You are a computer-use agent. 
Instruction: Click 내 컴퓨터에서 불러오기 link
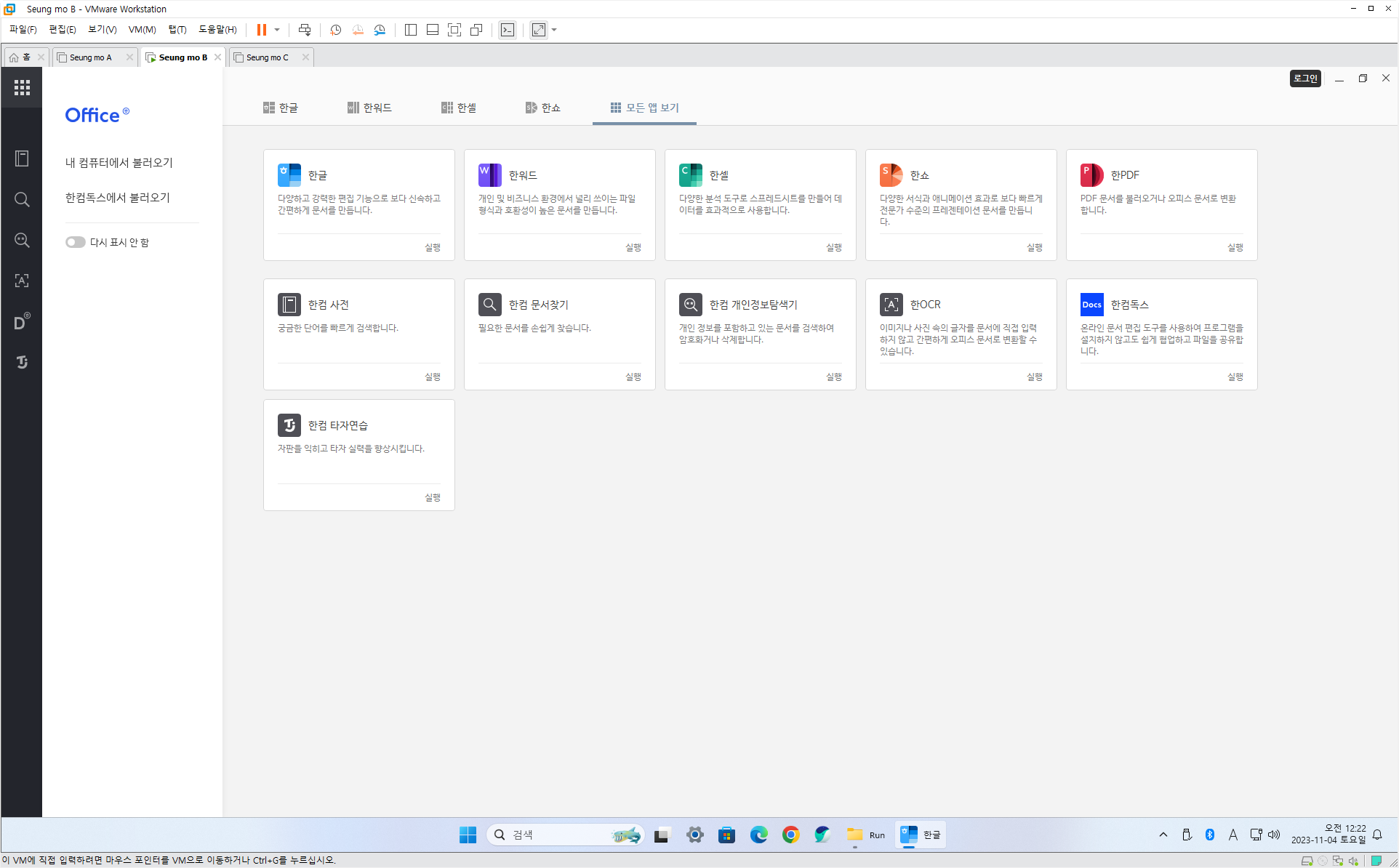click(x=119, y=163)
